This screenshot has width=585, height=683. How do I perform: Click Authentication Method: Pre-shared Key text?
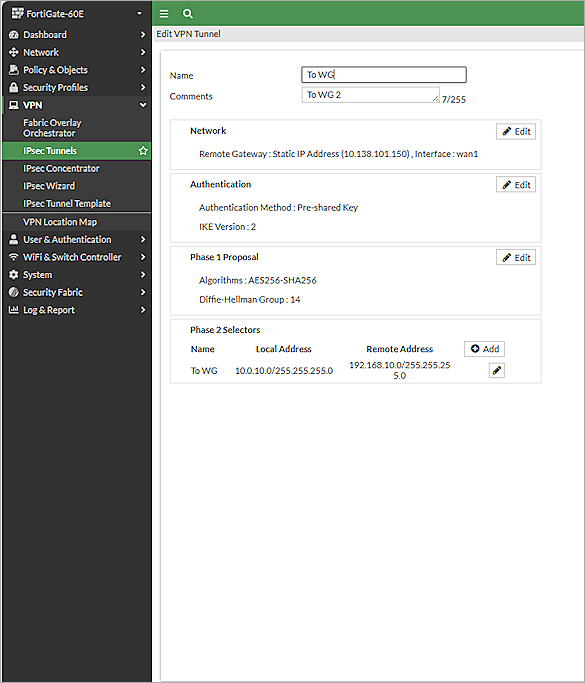[x=278, y=207]
